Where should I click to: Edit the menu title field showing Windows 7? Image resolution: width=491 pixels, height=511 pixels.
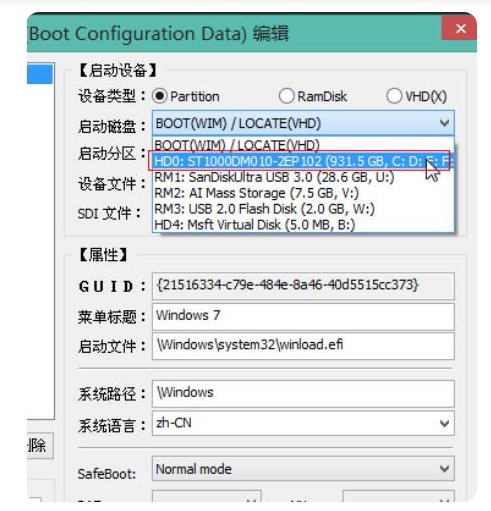coord(303,316)
